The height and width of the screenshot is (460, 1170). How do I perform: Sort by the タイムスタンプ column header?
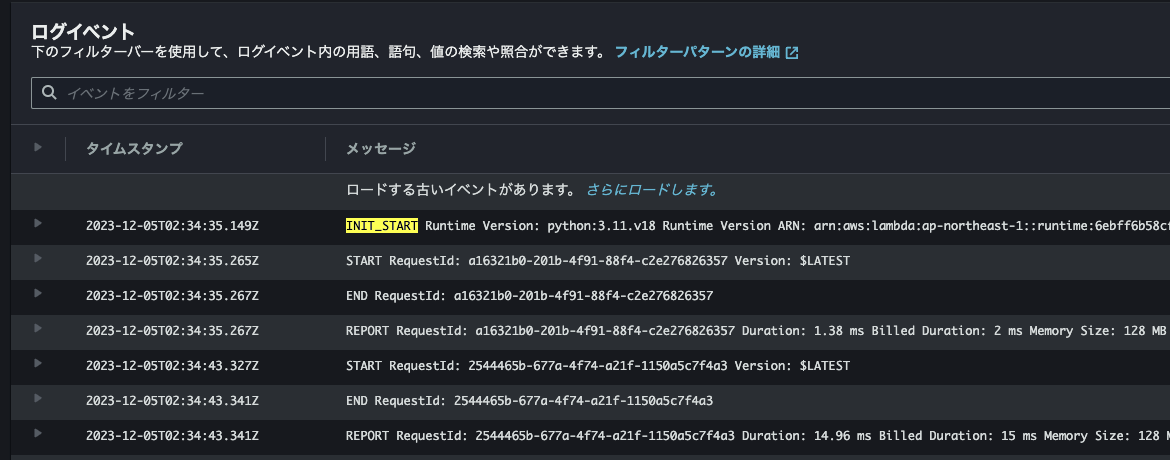pos(134,149)
